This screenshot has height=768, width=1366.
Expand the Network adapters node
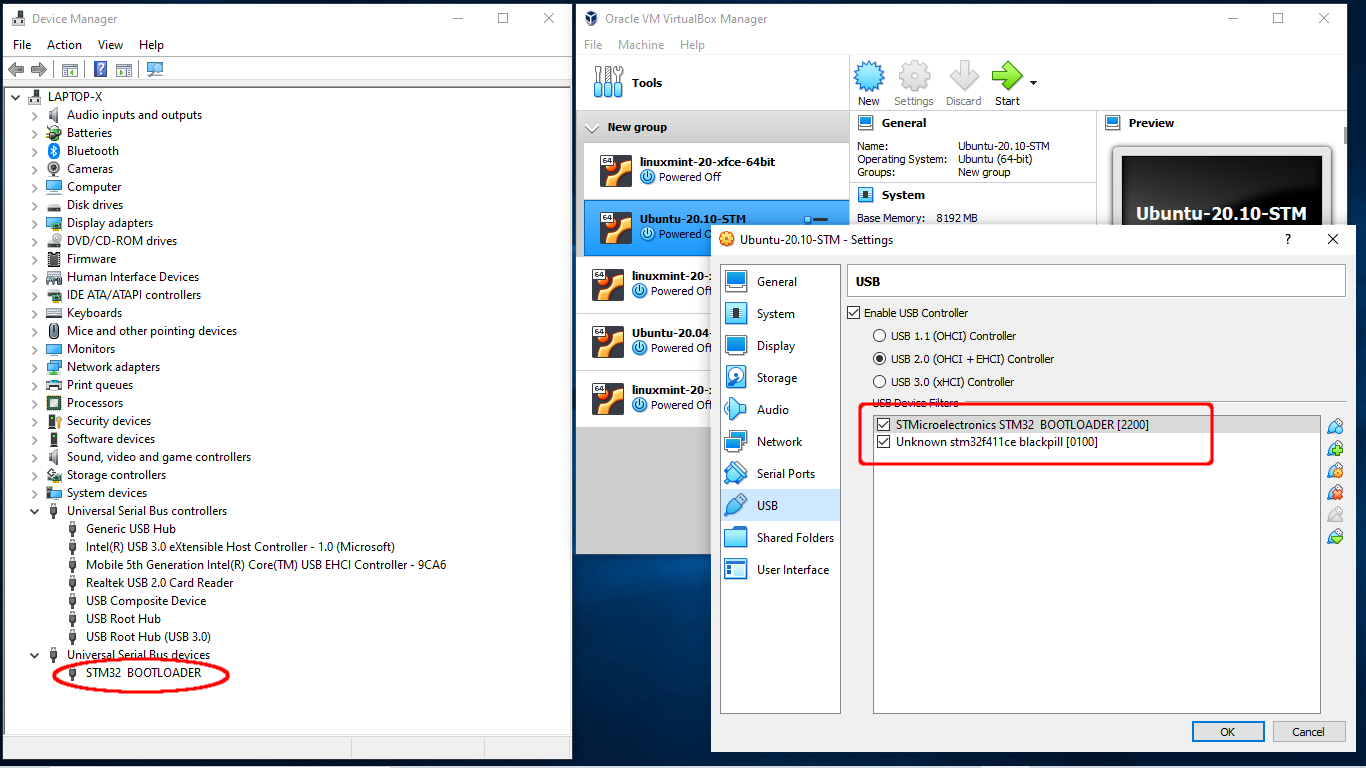tap(35, 367)
